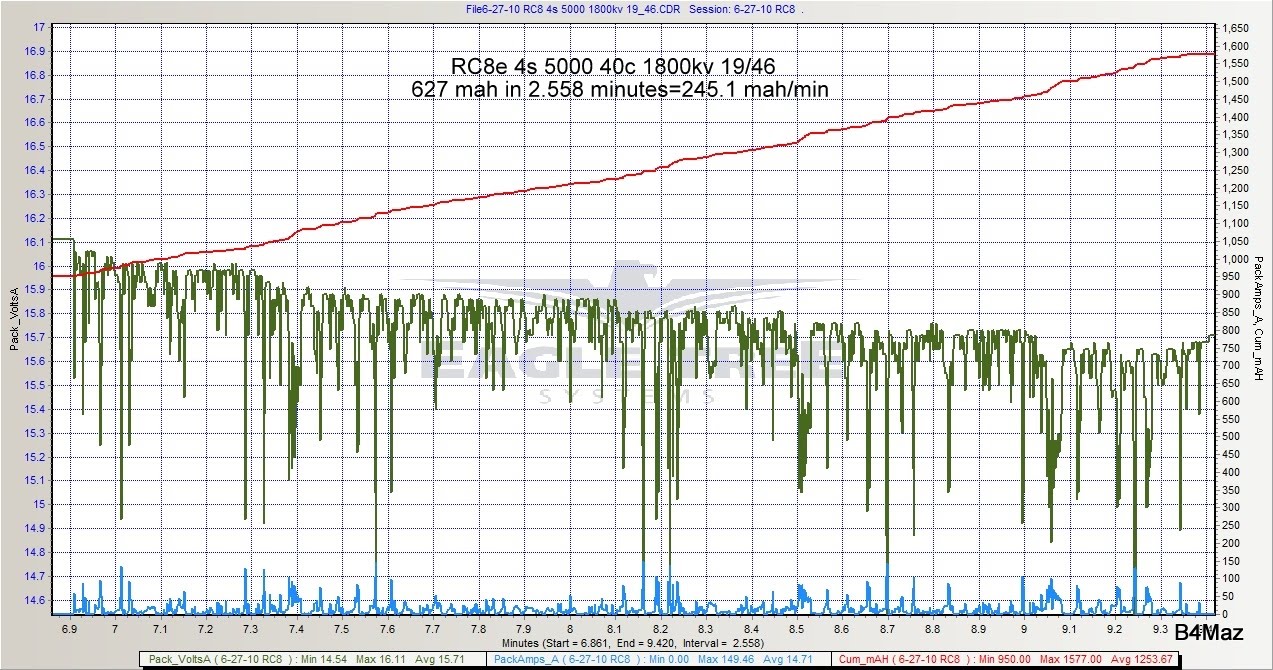Click the 627 mah subtitle annotation text
The height and width of the screenshot is (670, 1273).
click(x=620, y=89)
